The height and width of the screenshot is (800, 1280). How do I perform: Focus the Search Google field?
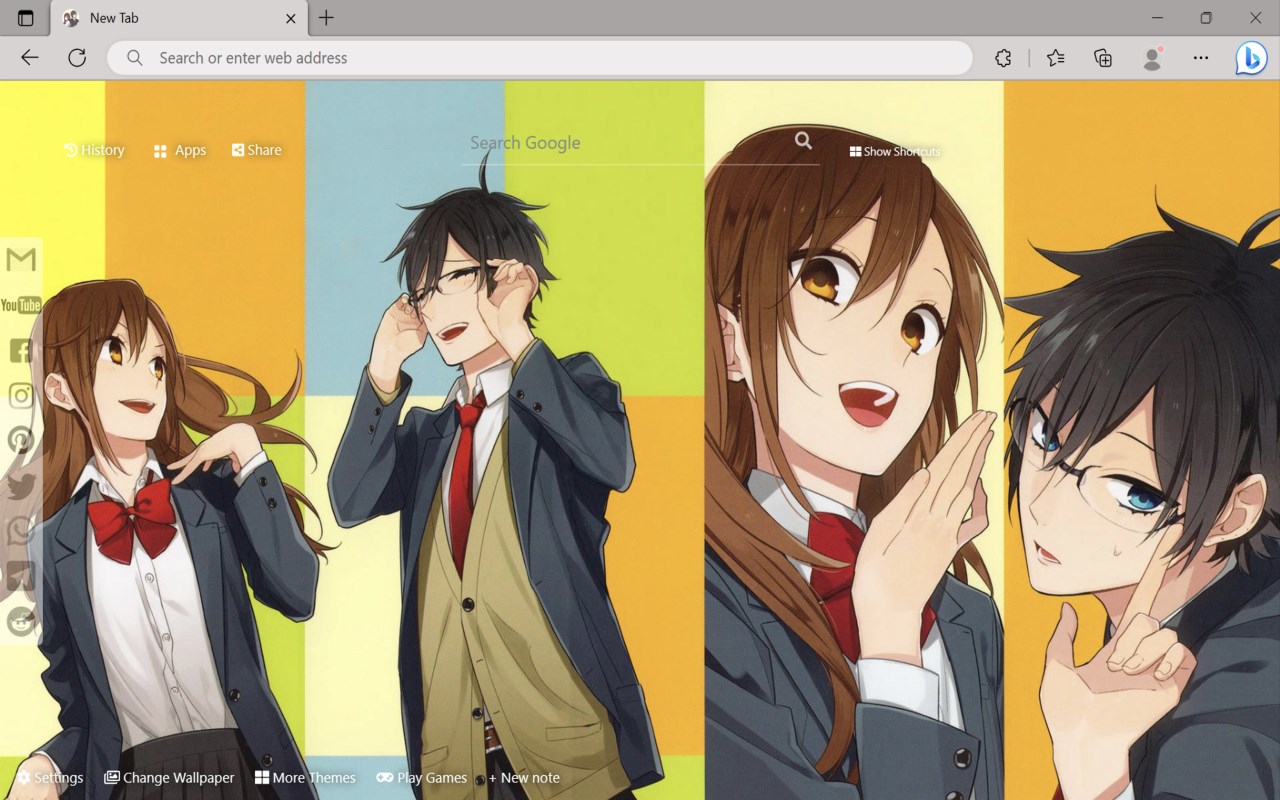pos(630,143)
